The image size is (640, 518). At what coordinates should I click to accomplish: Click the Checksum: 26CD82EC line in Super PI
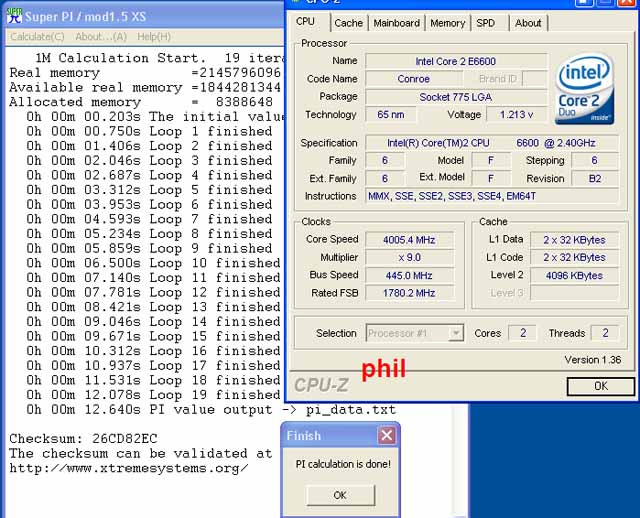click(x=83, y=439)
